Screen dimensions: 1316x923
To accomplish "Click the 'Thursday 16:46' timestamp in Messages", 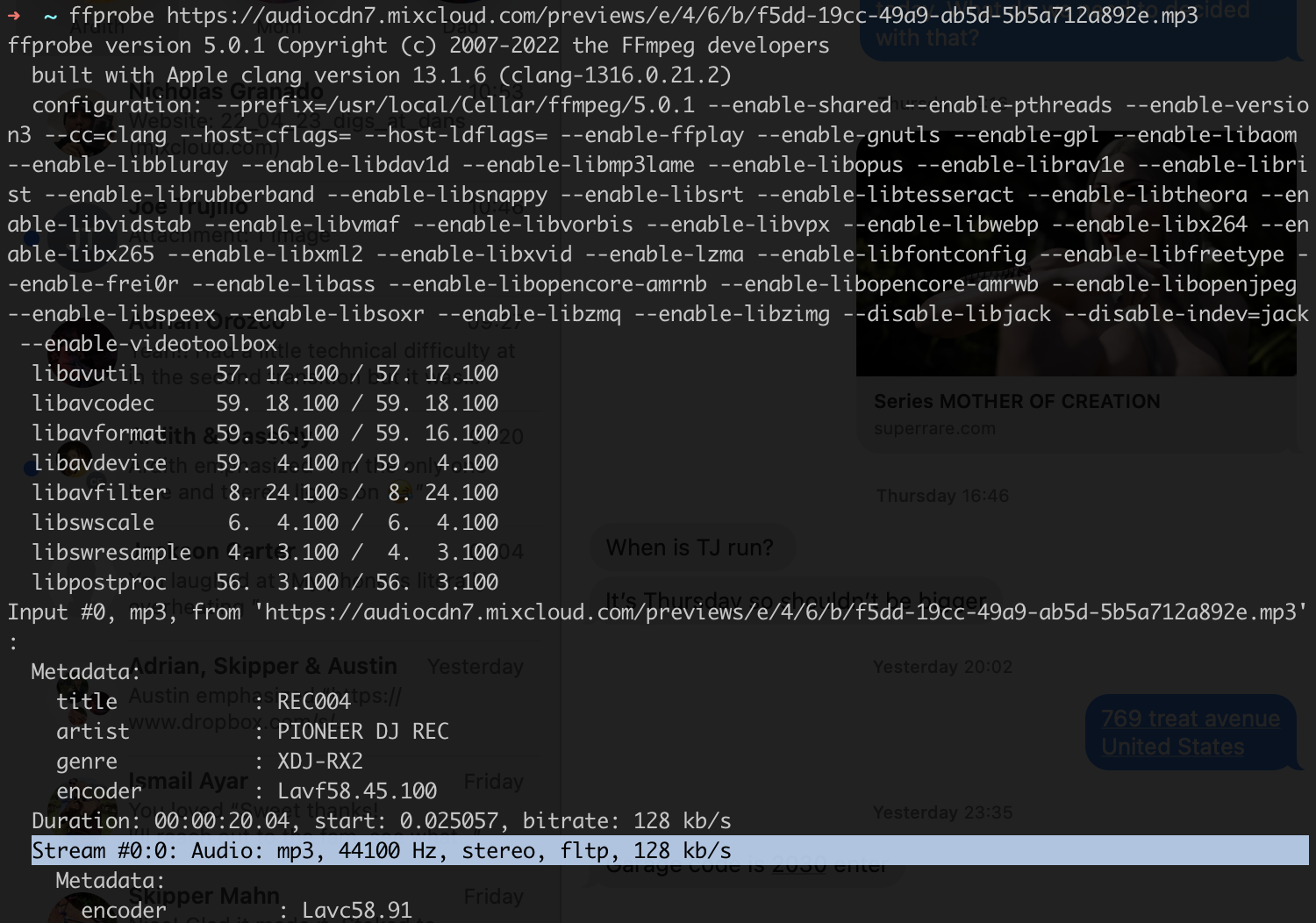I will coord(942,497).
